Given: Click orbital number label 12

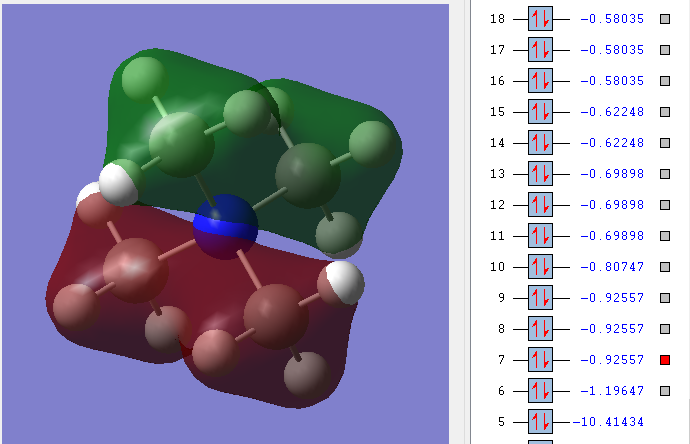Looking at the screenshot, I should [498, 205].
